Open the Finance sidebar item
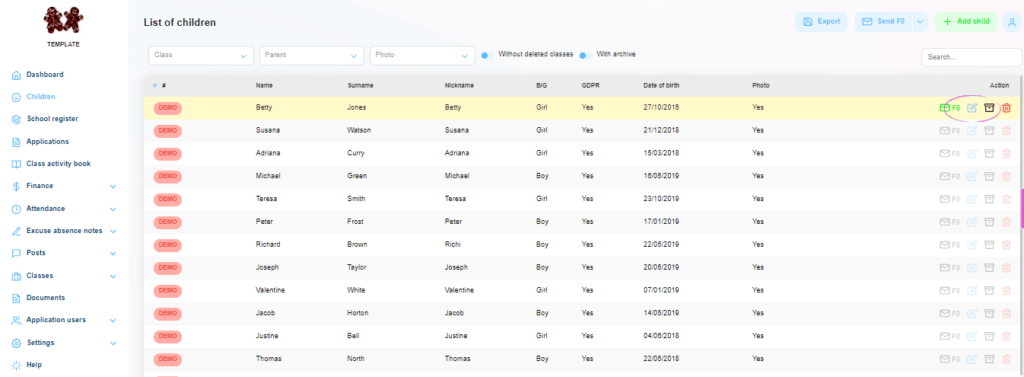Viewport: 1024px width, 377px height. pyautogui.click(x=40, y=186)
